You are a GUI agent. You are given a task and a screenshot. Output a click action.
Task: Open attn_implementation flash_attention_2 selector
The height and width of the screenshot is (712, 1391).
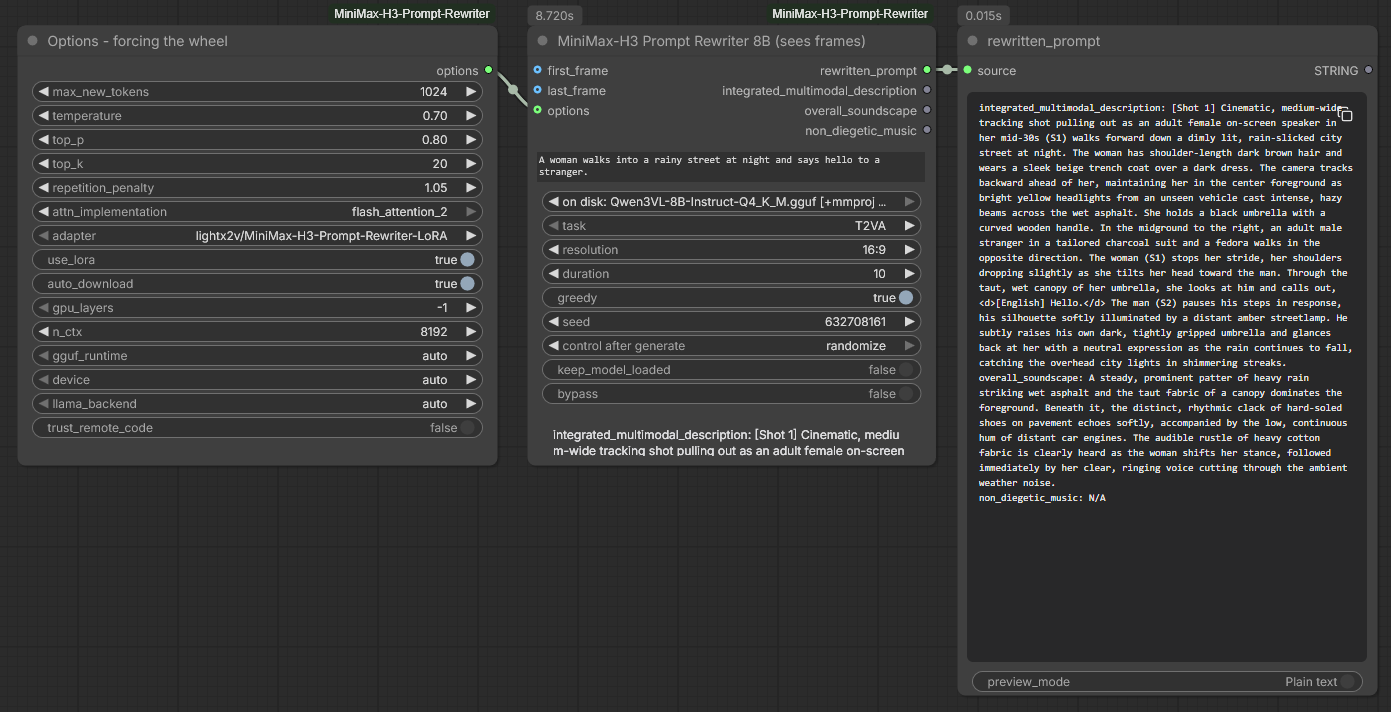point(257,212)
